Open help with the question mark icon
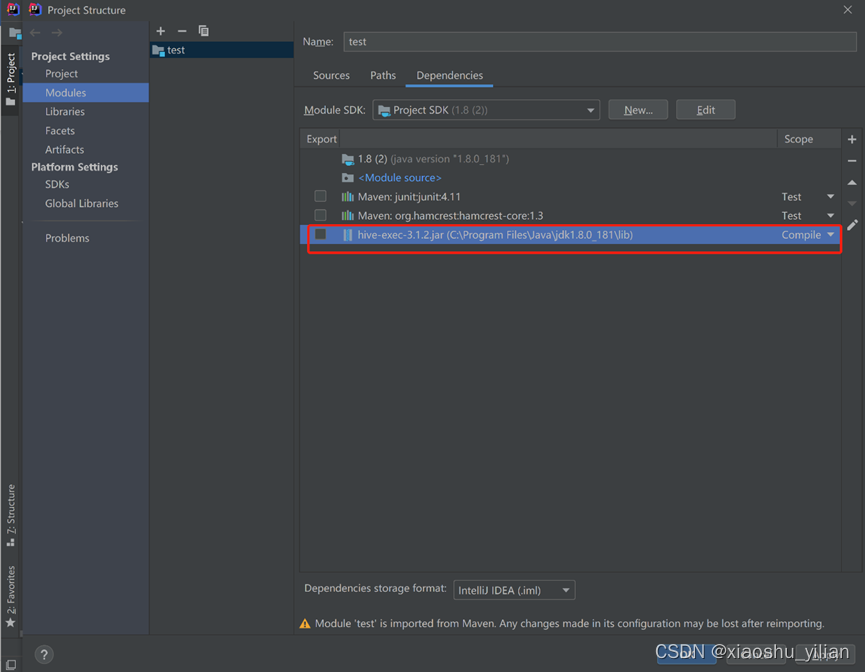Screen dimensions: 865x672 (x=44, y=654)
